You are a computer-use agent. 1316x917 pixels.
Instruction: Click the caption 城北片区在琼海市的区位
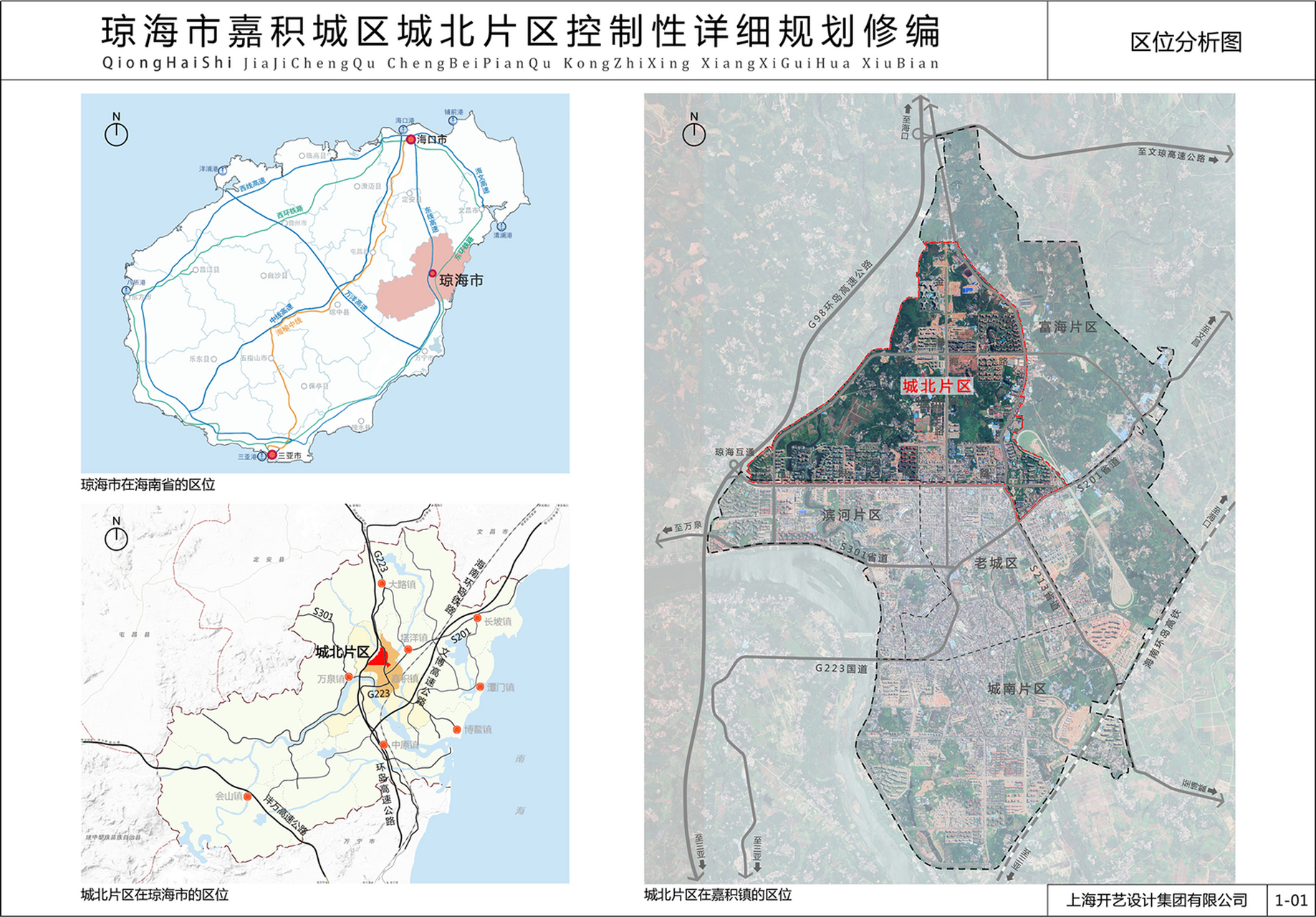pos(155,895)
